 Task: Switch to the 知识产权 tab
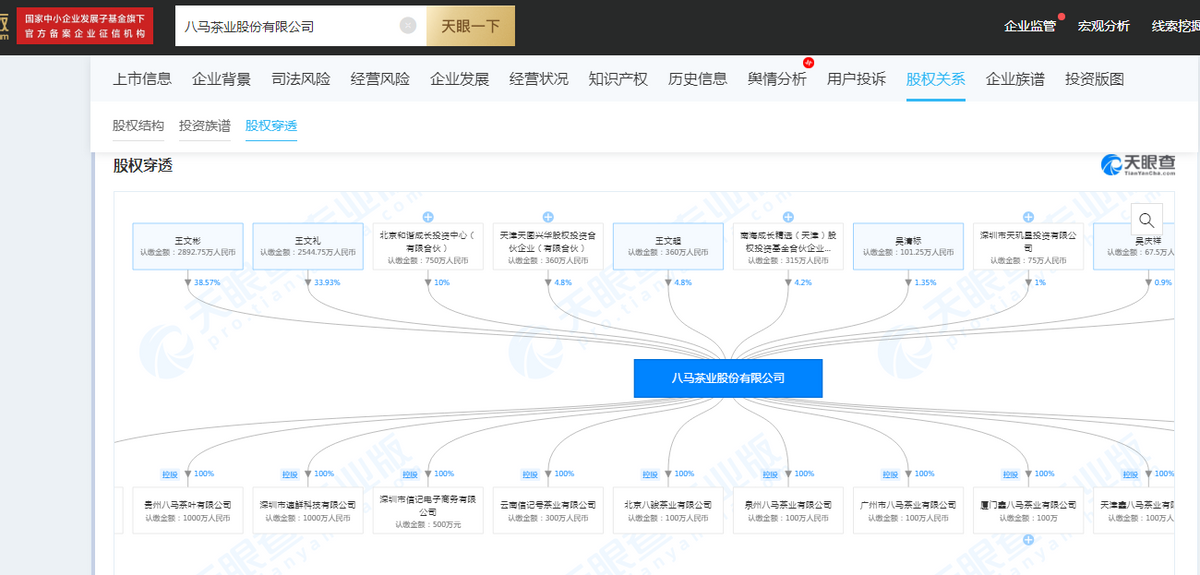tap(618, 79)
